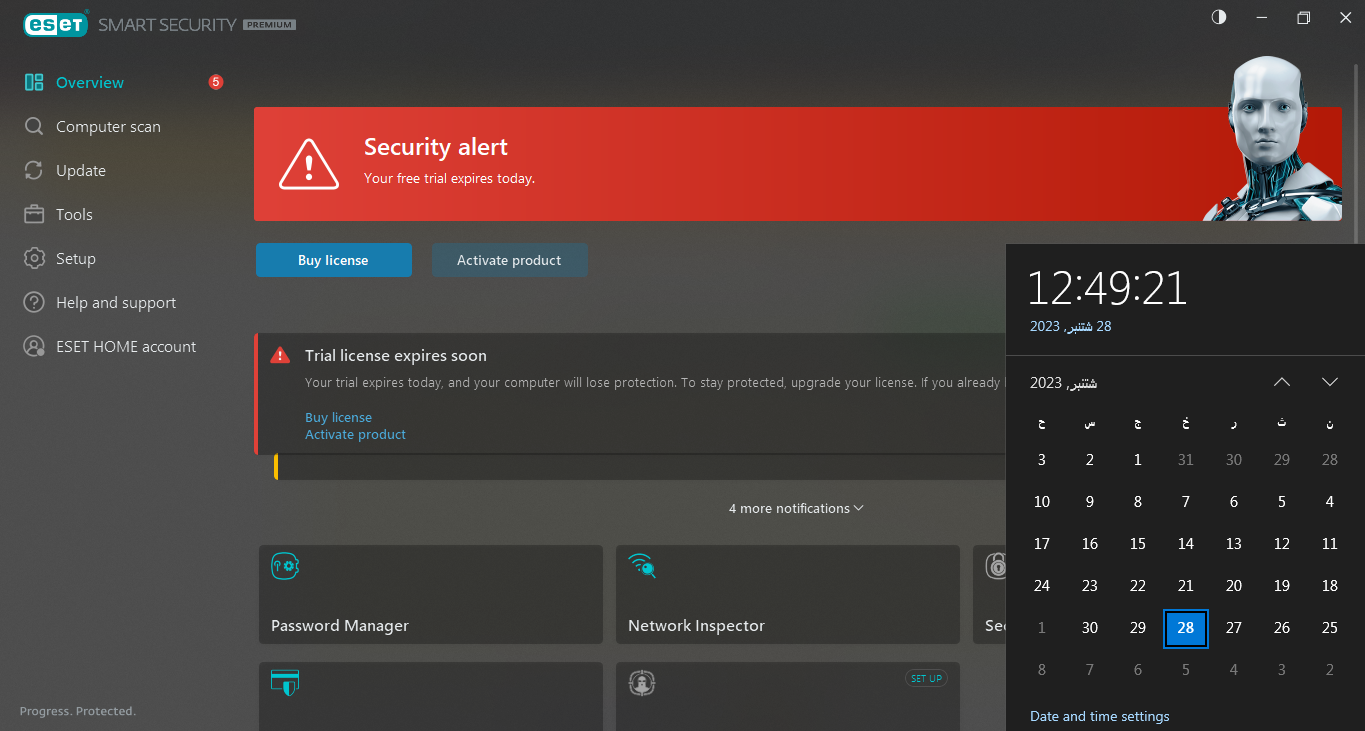
Task: Open ESET HOME account page
Action: click(x=124, y=347)
